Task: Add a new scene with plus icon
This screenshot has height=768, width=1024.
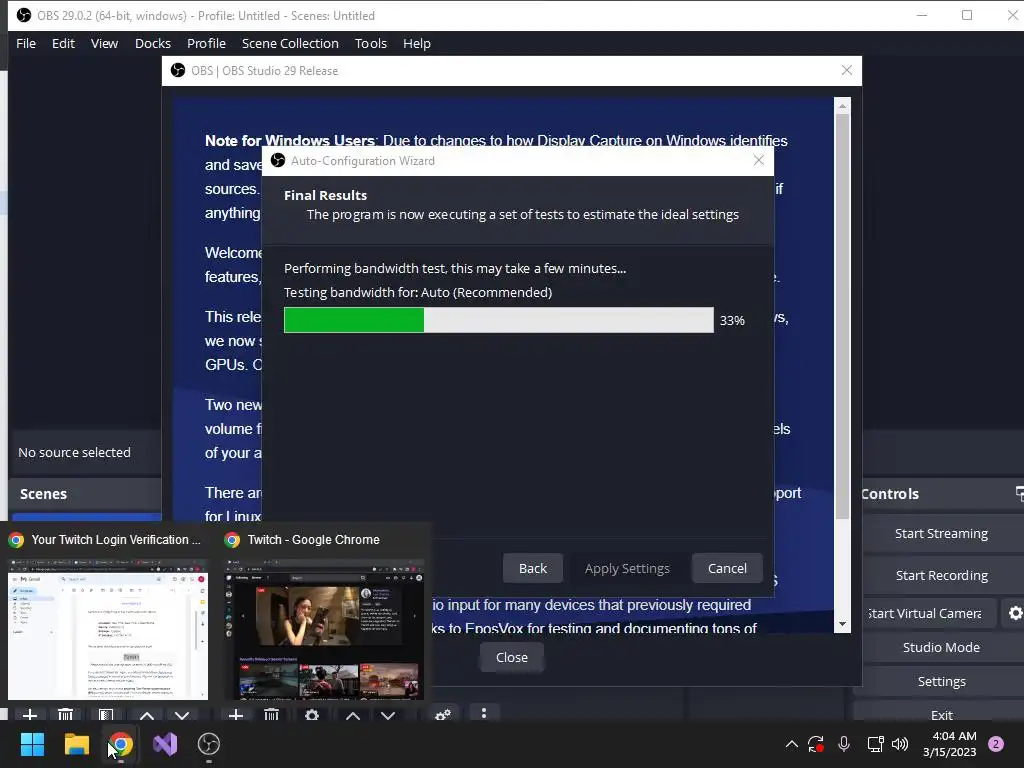Action: 29,715
